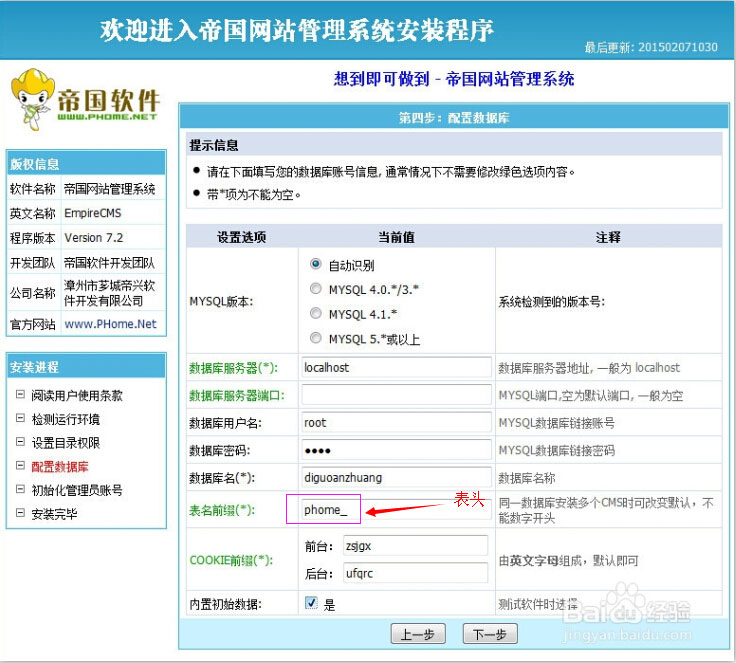Screen dimensions: 736x663
Task: Go back with the 上一步 button
Action: point(418,634)
